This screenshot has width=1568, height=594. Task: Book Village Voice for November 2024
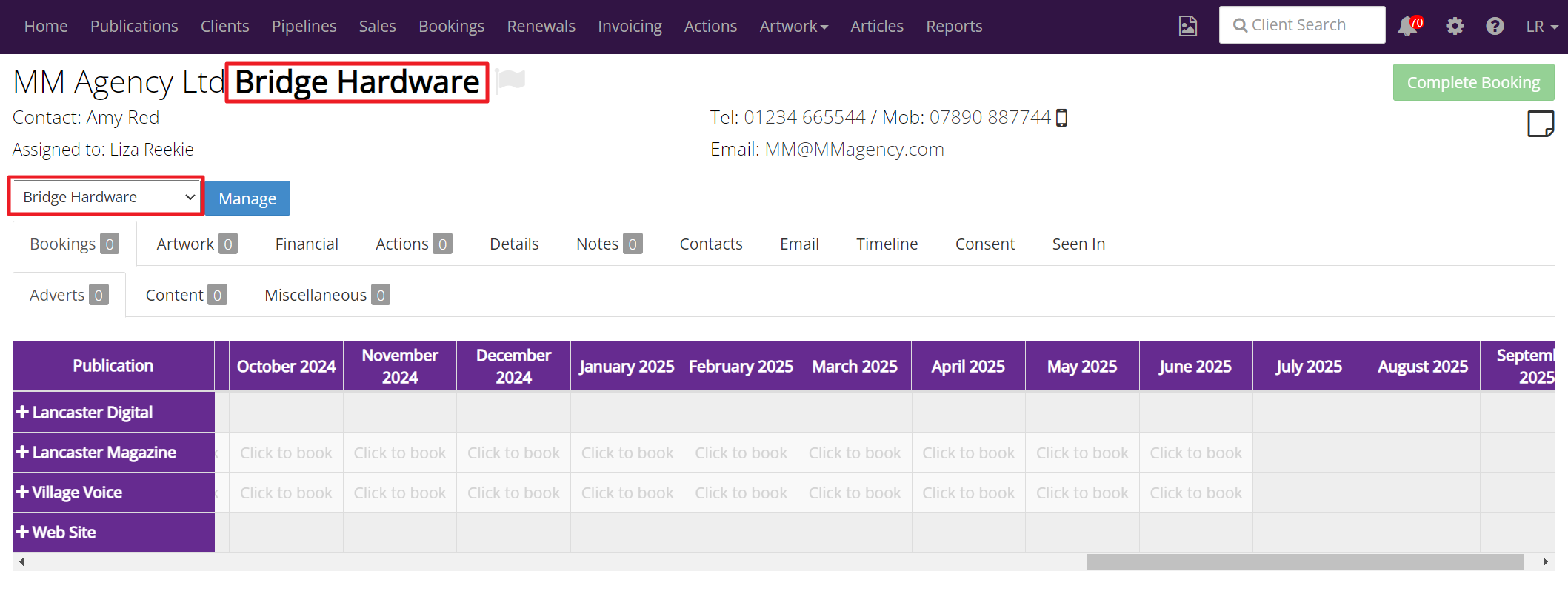[x=400, y=493]
